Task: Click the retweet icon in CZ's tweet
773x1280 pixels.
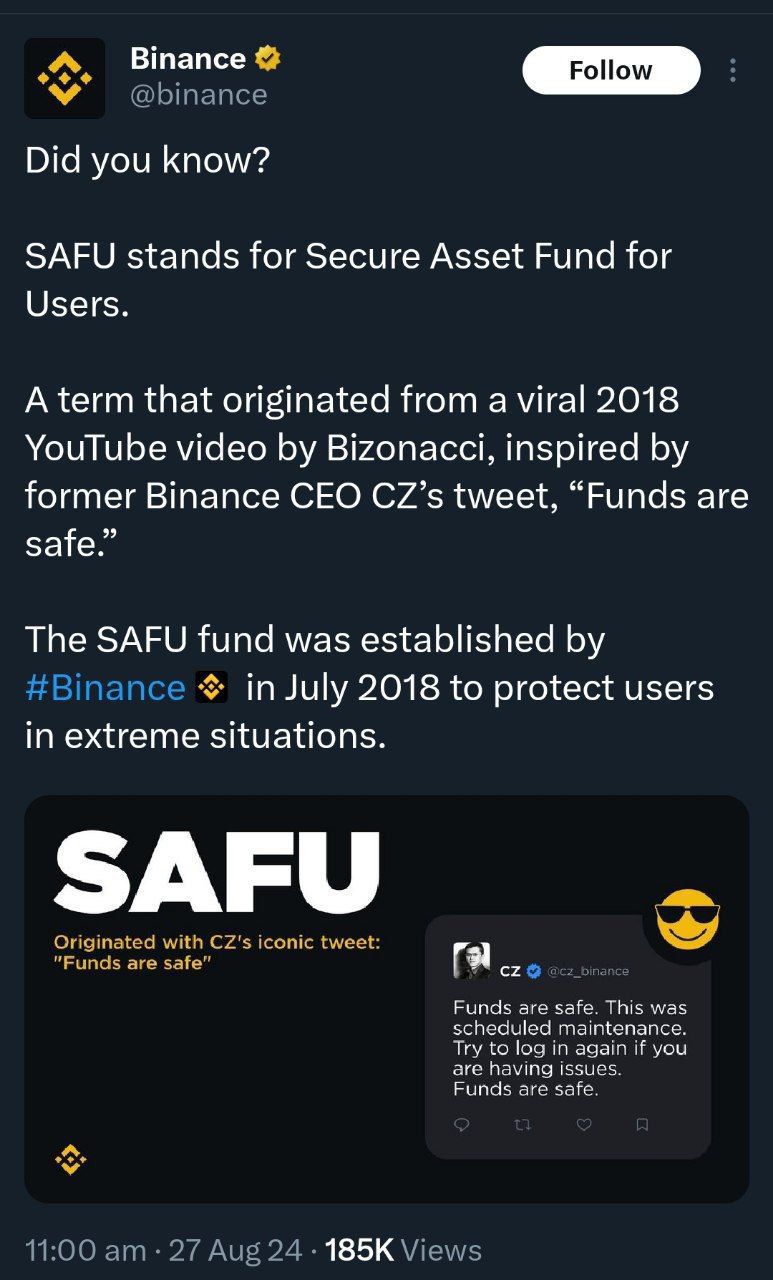Action: point(520,1125)
